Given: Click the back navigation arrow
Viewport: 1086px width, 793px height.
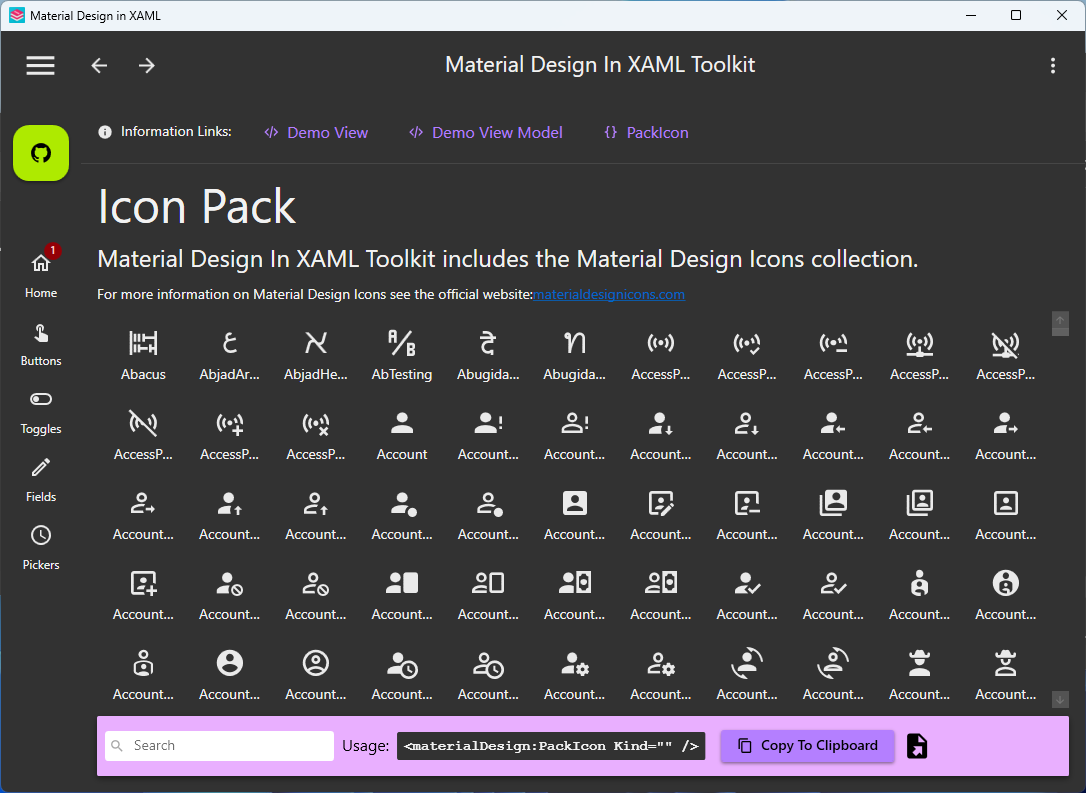Looking at the screenshot, I should pyautogui.click(x=98, y=65).
